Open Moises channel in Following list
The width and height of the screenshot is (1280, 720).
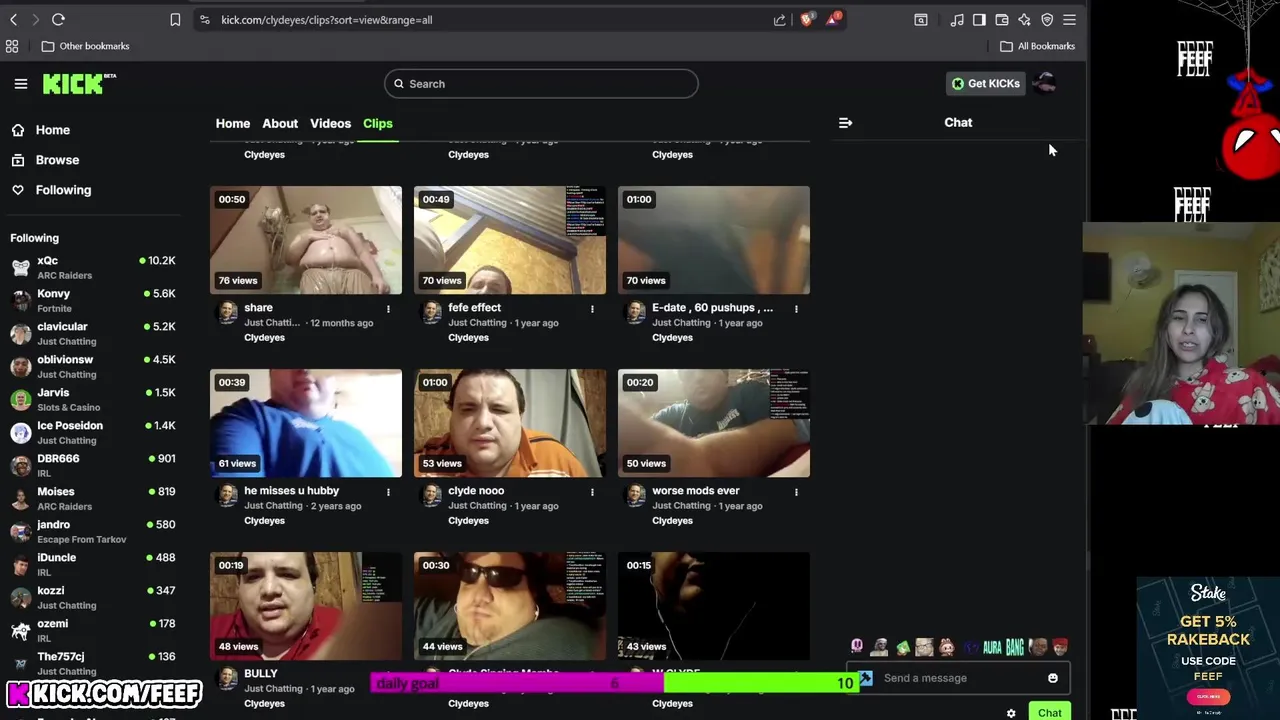point(93,498)
